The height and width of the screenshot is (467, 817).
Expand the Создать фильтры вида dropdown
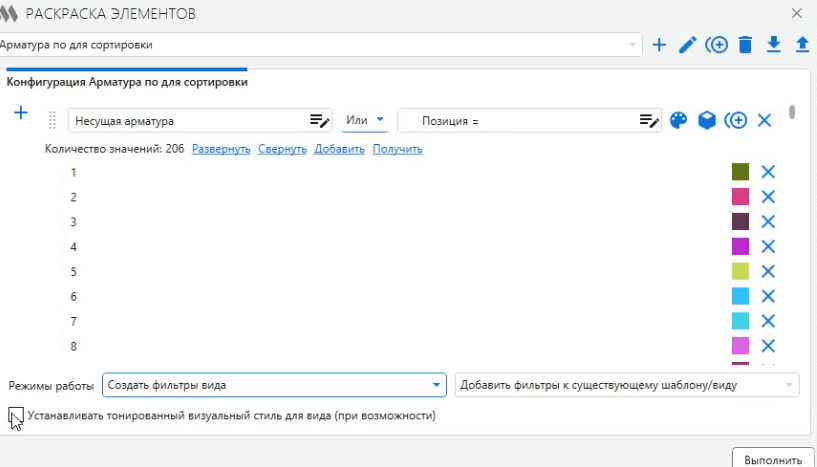click(274, 385)
